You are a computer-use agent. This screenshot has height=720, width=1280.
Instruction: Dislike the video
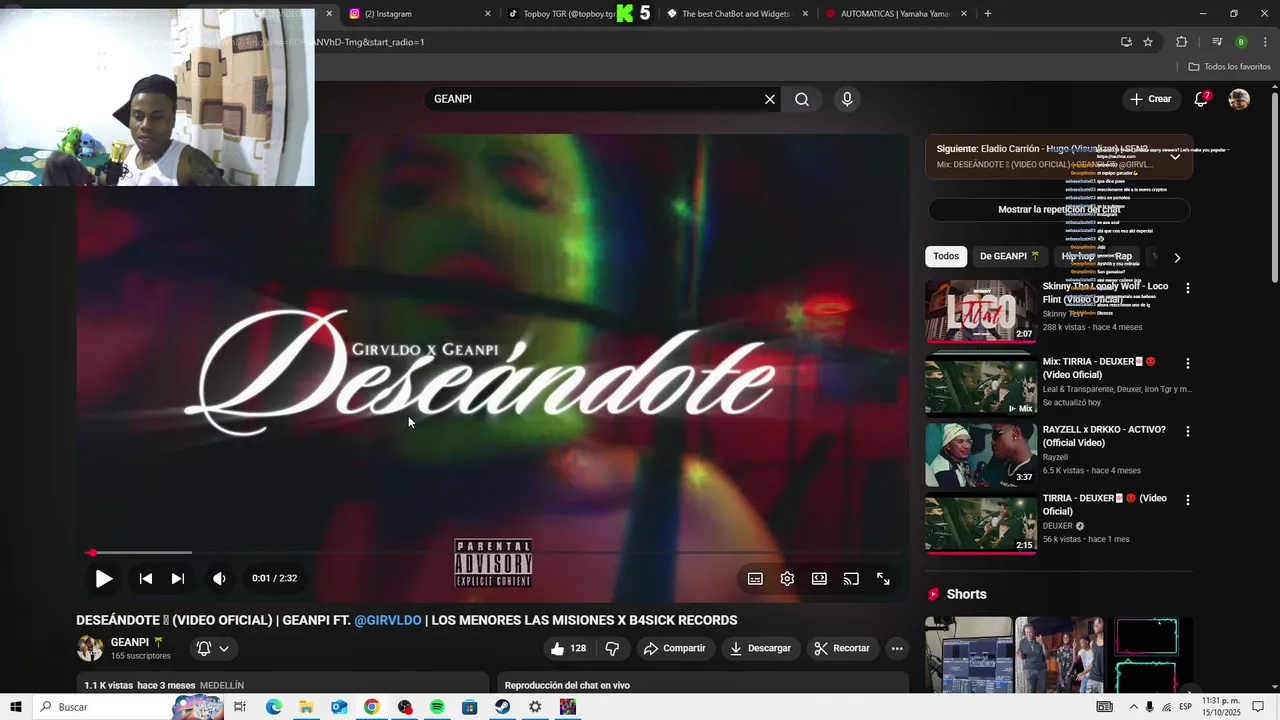click(x=612, y=648)
